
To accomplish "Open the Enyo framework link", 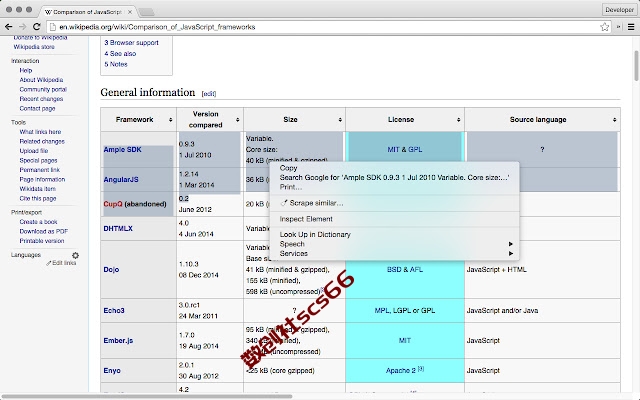I will click(112, 370).
